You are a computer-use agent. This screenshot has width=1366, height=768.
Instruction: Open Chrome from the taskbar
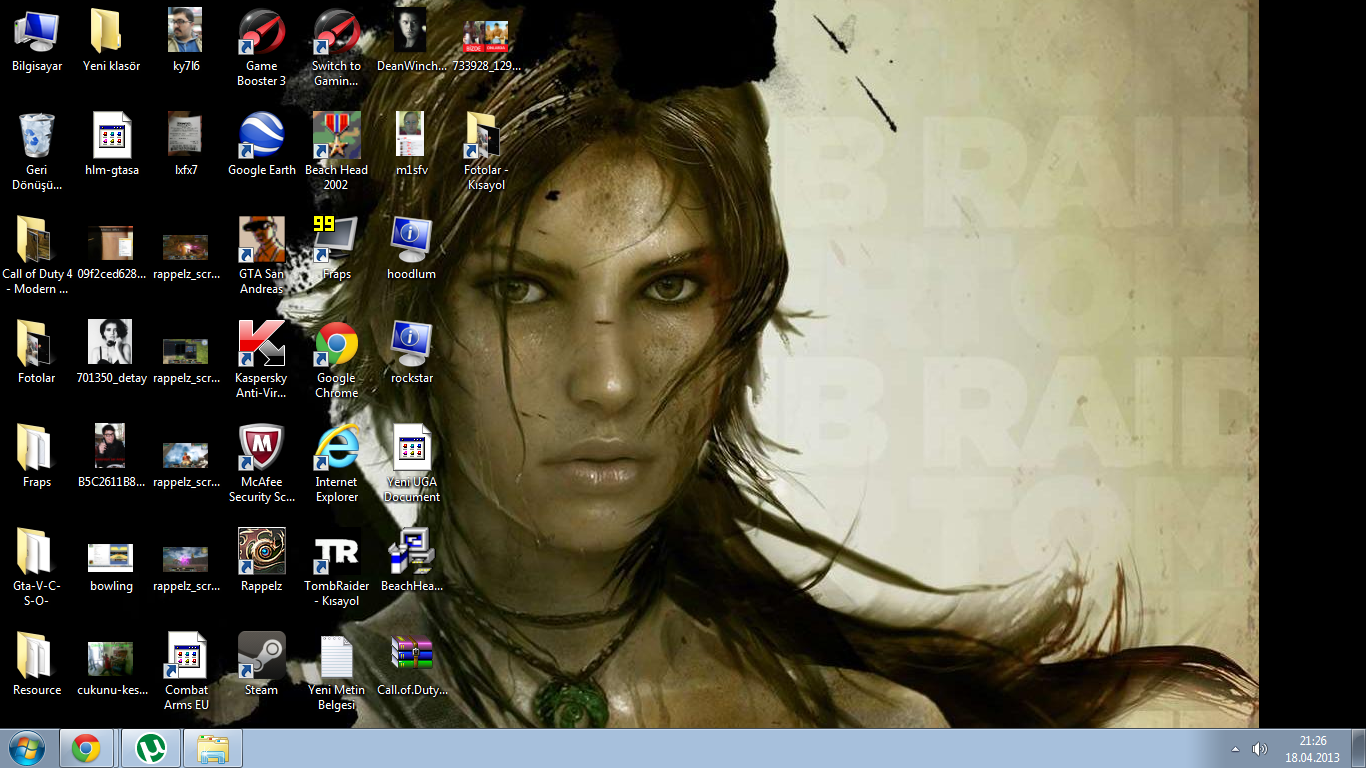86,748
